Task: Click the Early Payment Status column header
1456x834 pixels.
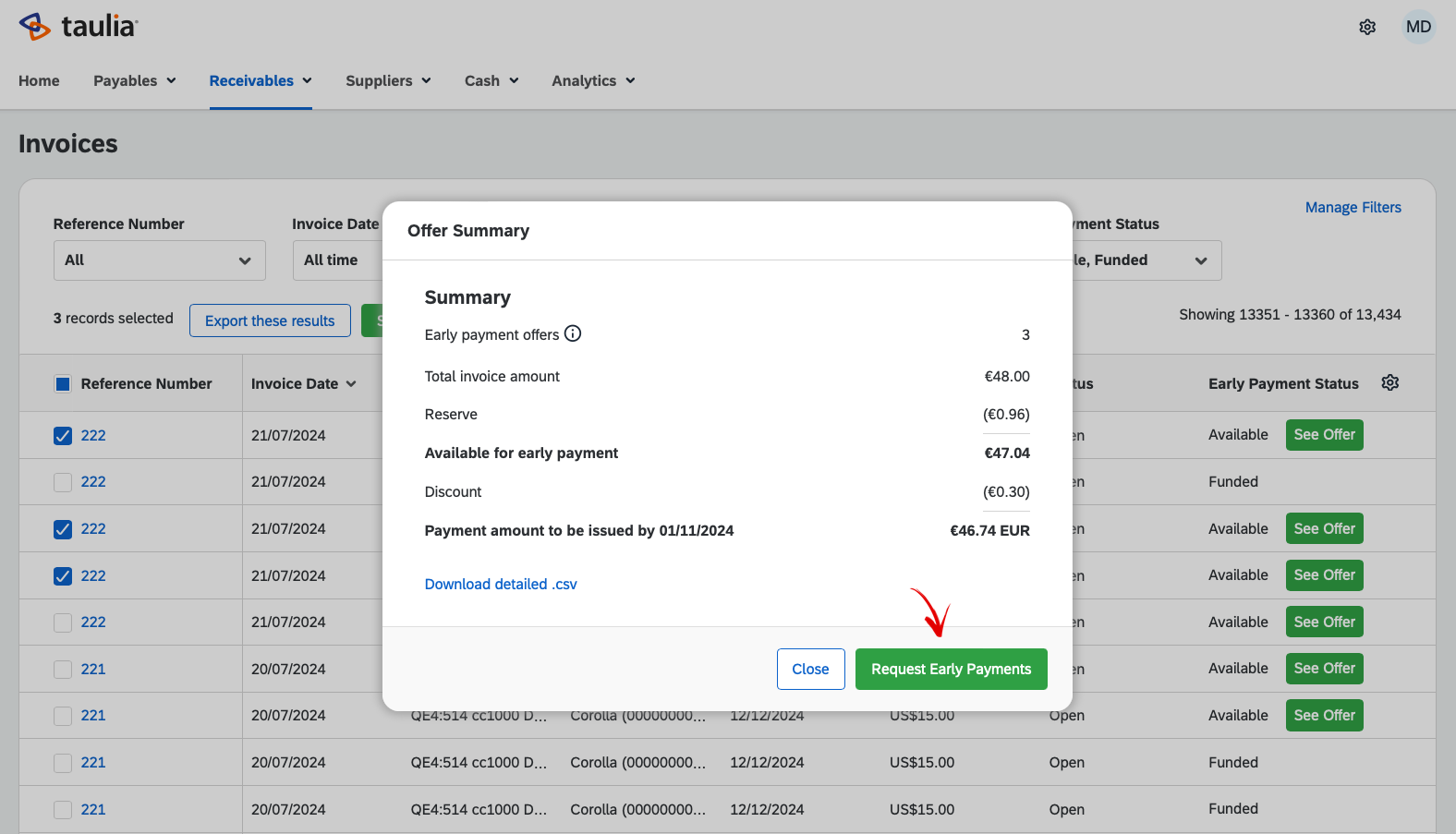Action: (1283, 383)
